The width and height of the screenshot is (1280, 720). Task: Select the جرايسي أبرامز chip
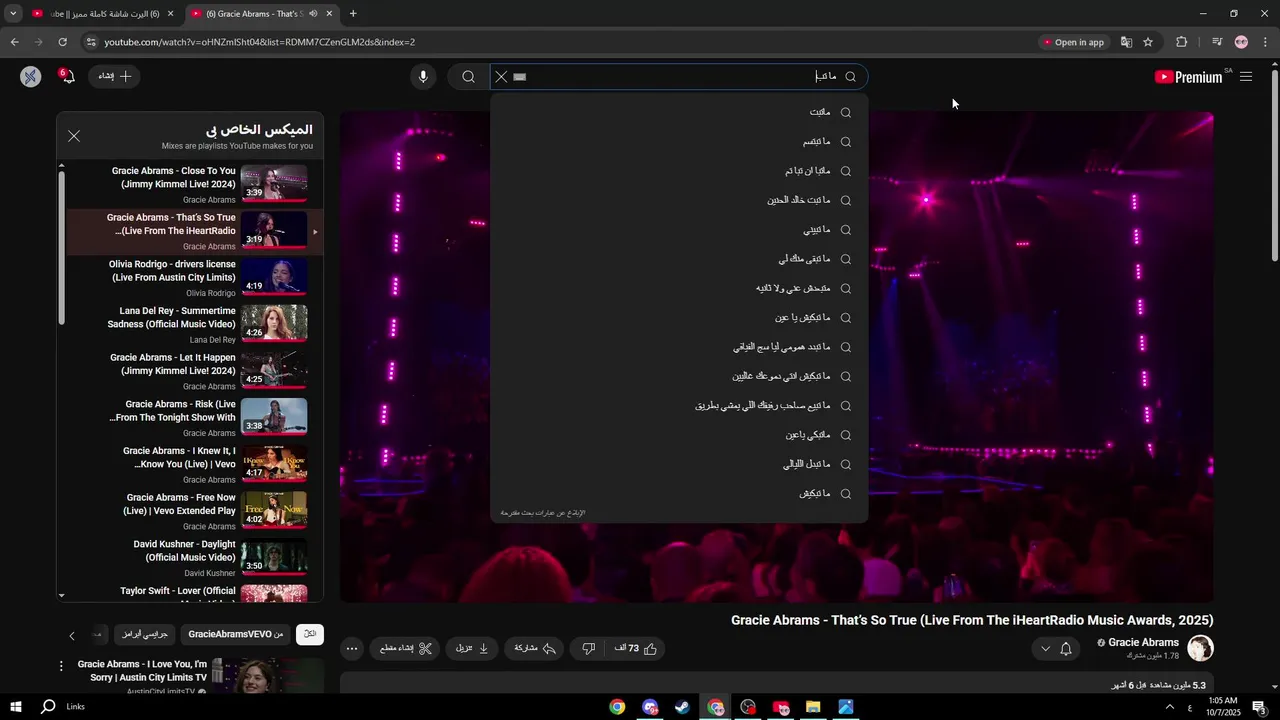click(145, 634)
